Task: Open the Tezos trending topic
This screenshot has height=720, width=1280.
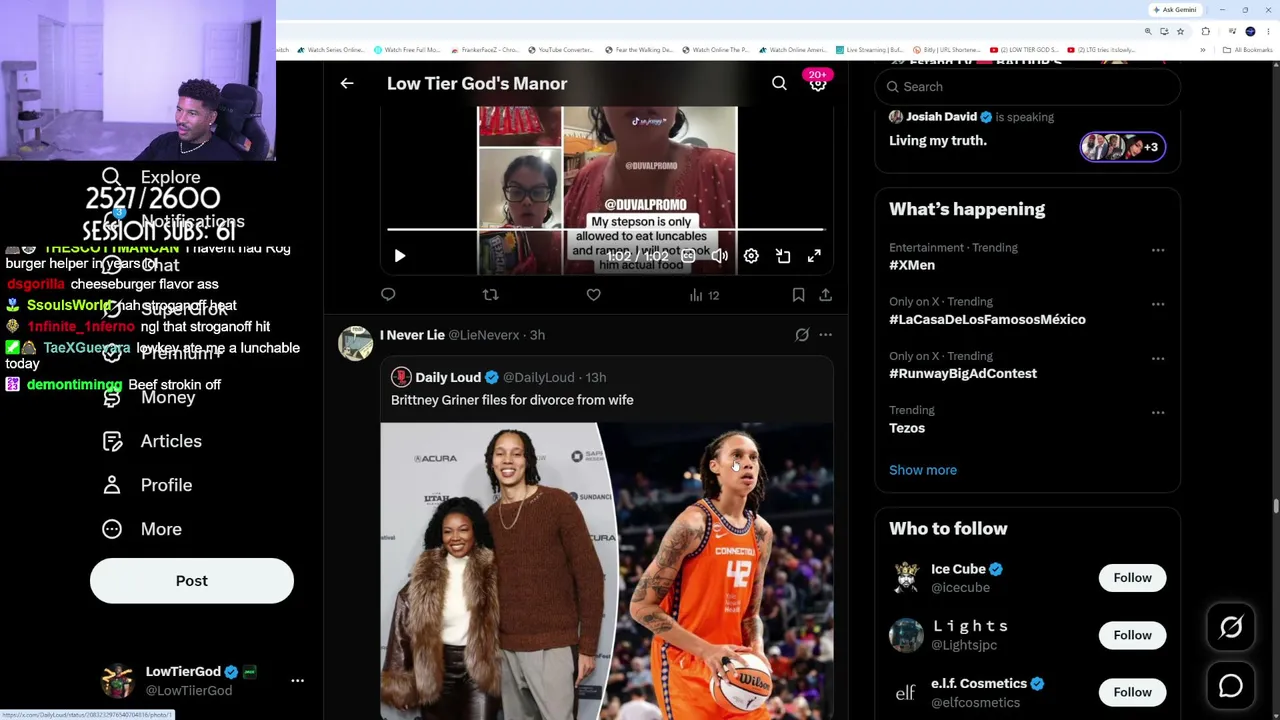Action: point(907,428)
